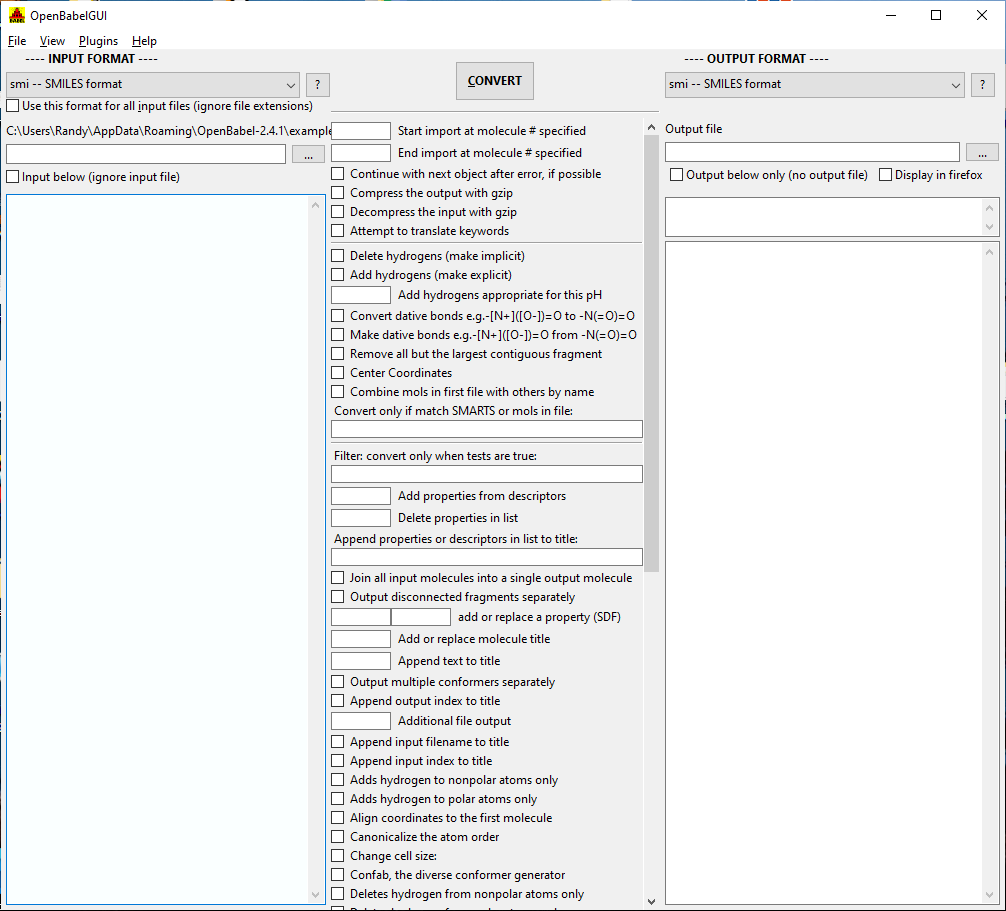Check 'Make dative bonds' option
1006x911 pixels.
(337, 335)
